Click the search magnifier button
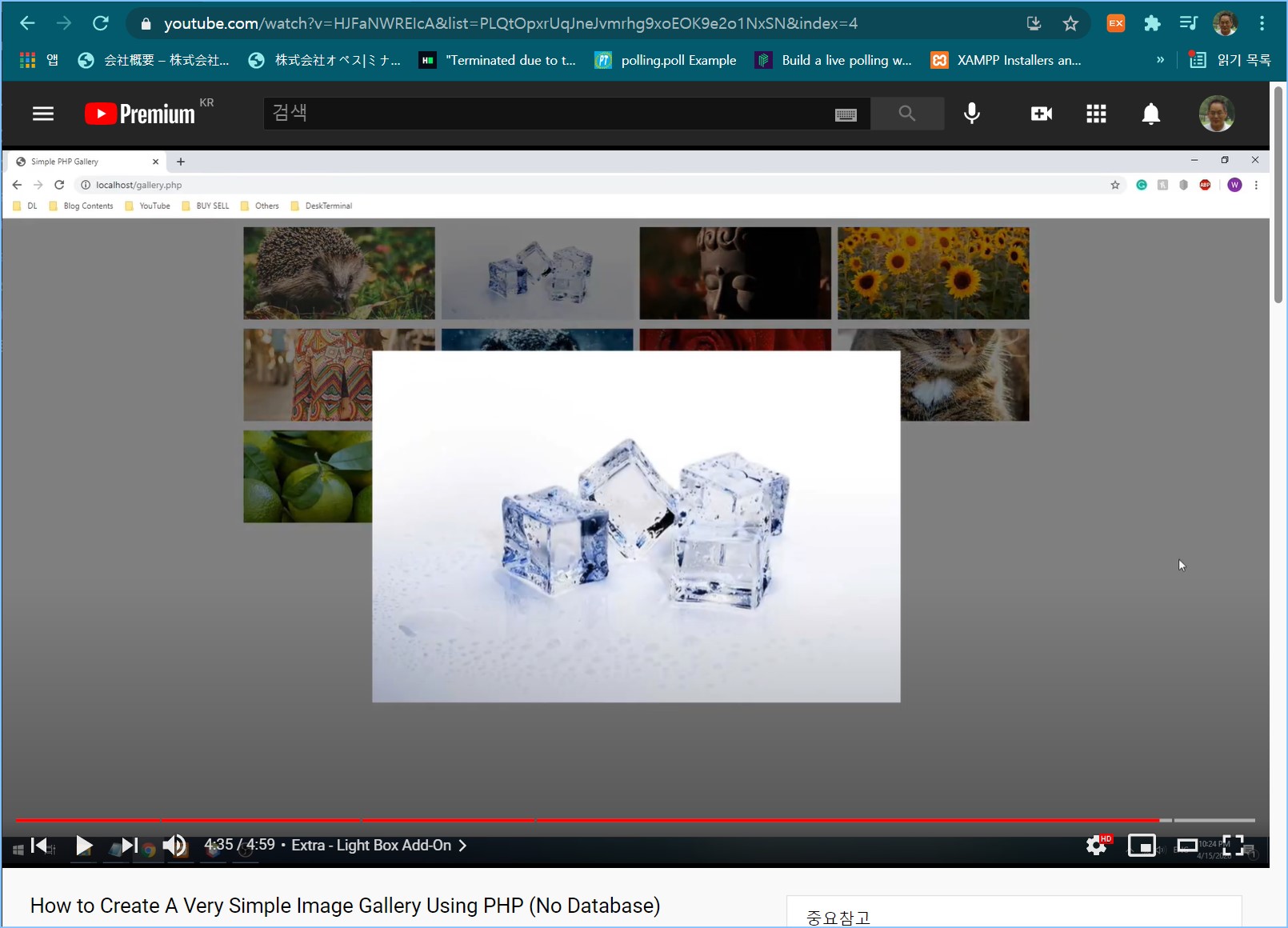The image size is (1288, 928). [x=906, y=114]
